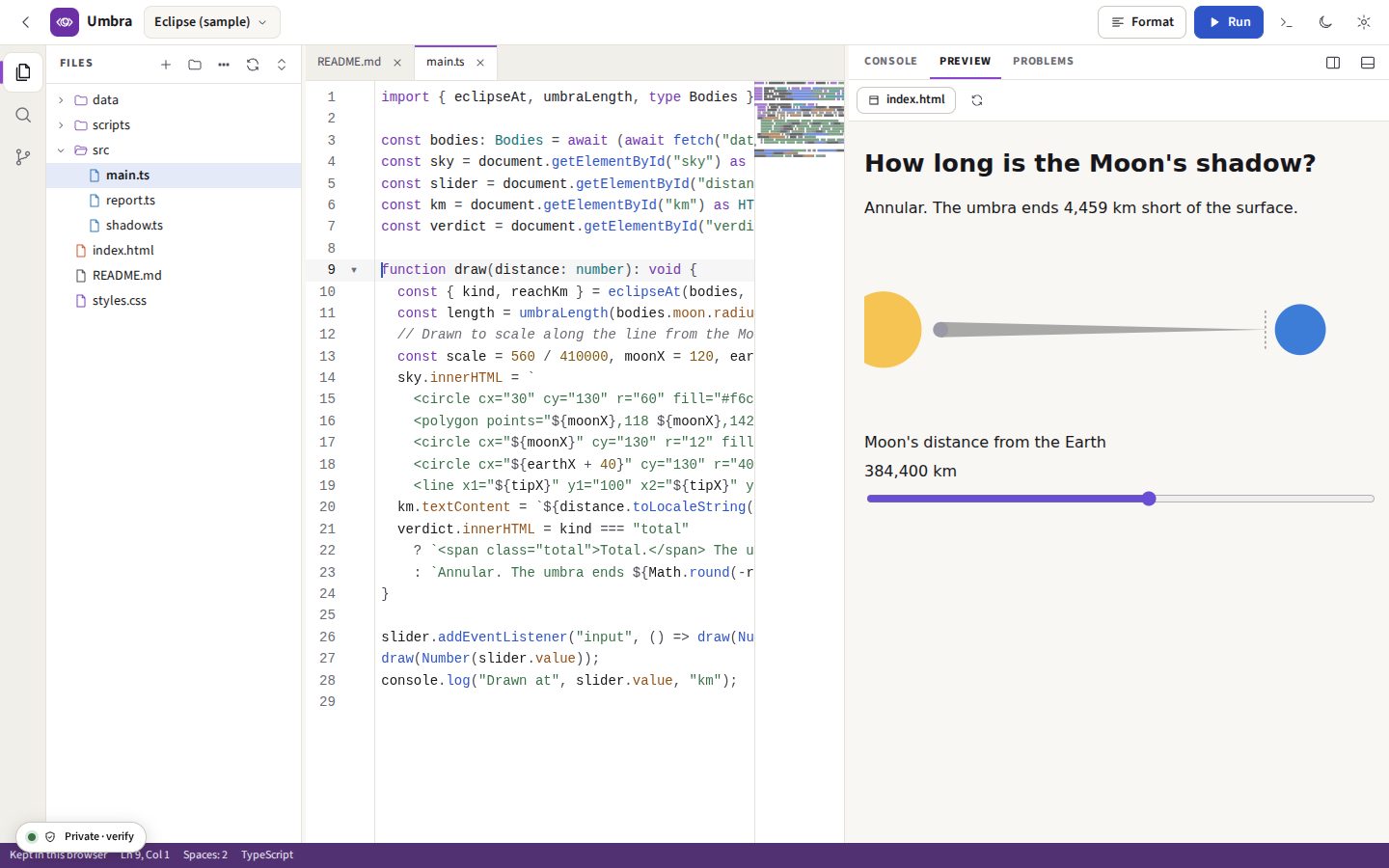The image size is (1389, 868).
Task: Click the '384,400 km' distance value
Action: point(911,472)
